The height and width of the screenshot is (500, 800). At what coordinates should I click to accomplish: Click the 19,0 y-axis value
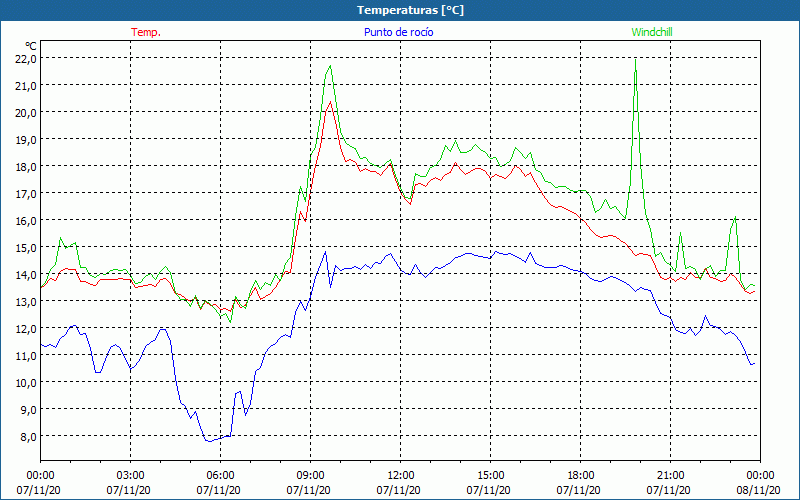click(x=26, y=140)
